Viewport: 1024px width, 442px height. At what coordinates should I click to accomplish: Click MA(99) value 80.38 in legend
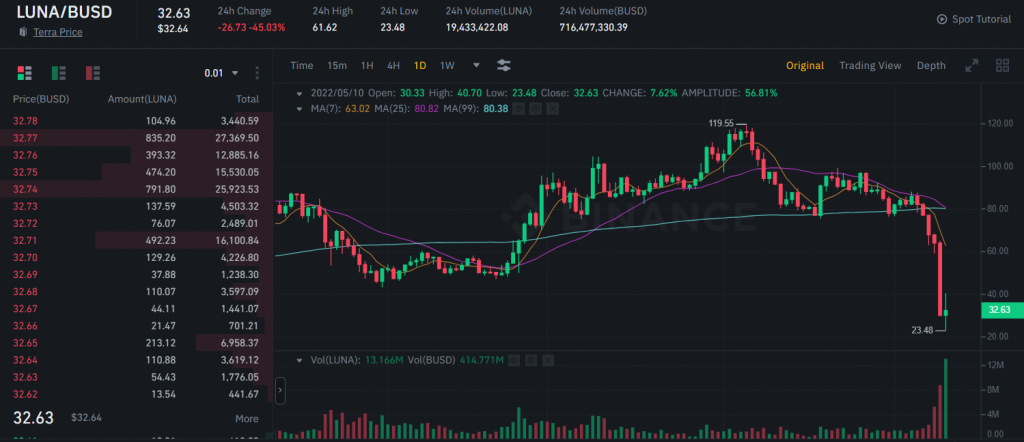pyautogui.click(x=496, y=108)
